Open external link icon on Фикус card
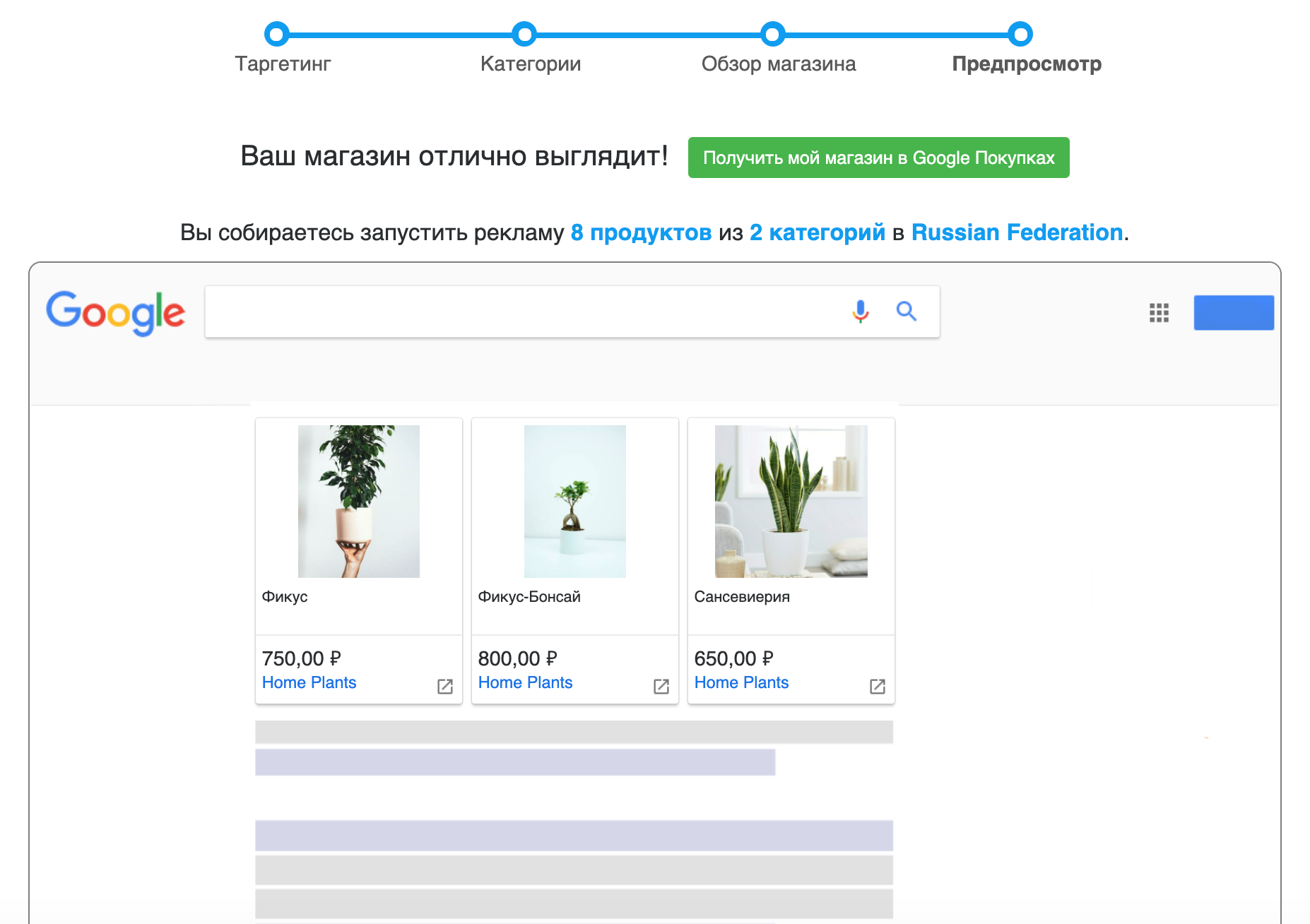This screenshot has width=1310, height=924. [x=445, y=686]
